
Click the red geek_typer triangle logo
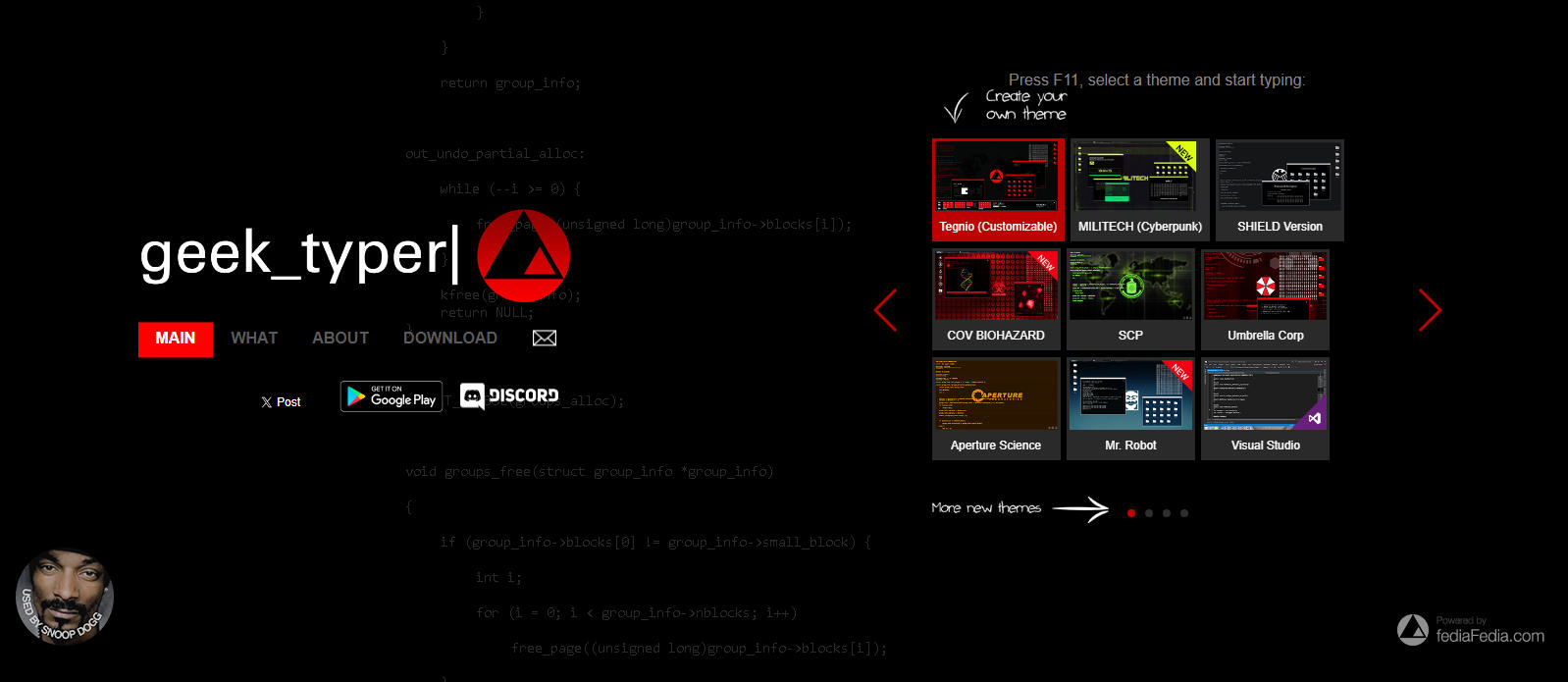(x=523, y=255)
